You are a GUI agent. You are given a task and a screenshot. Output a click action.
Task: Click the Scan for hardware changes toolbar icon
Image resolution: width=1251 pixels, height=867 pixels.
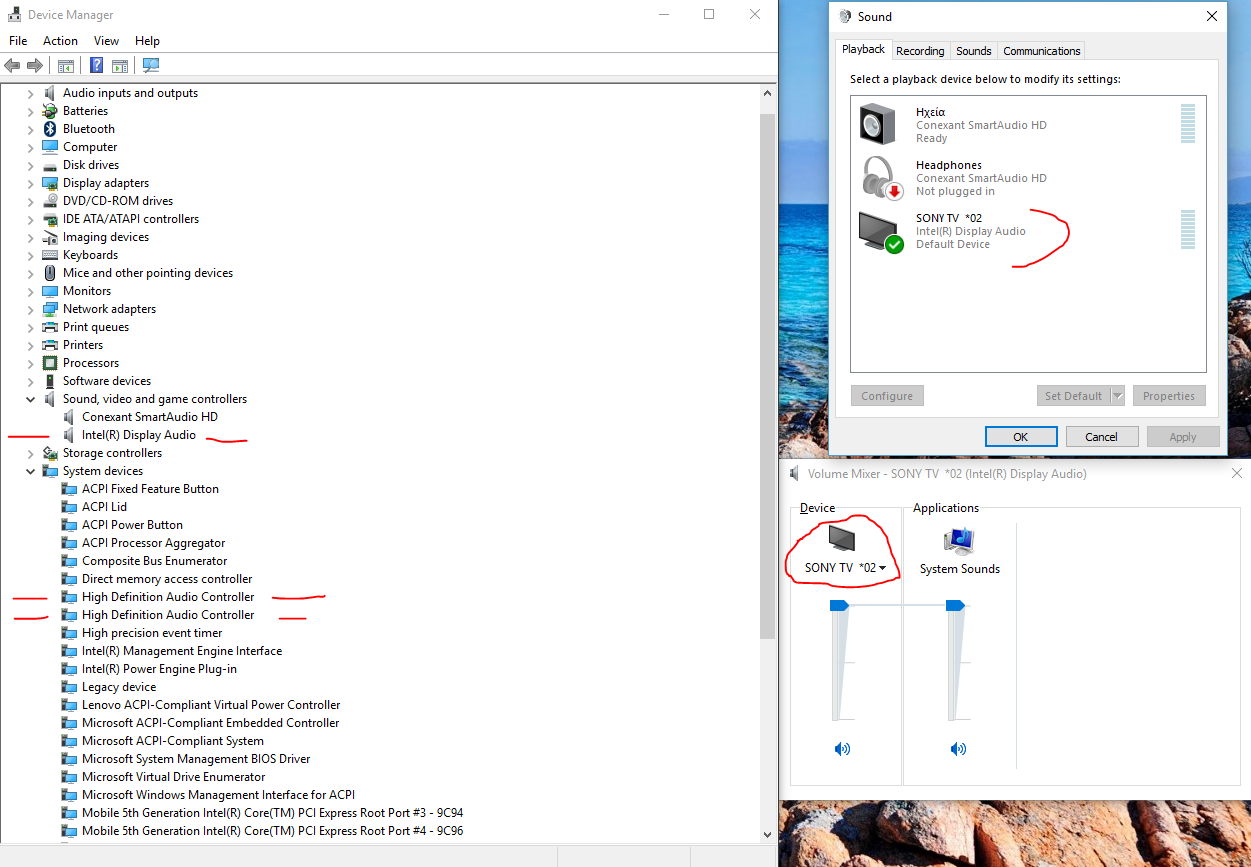[151, 65]
